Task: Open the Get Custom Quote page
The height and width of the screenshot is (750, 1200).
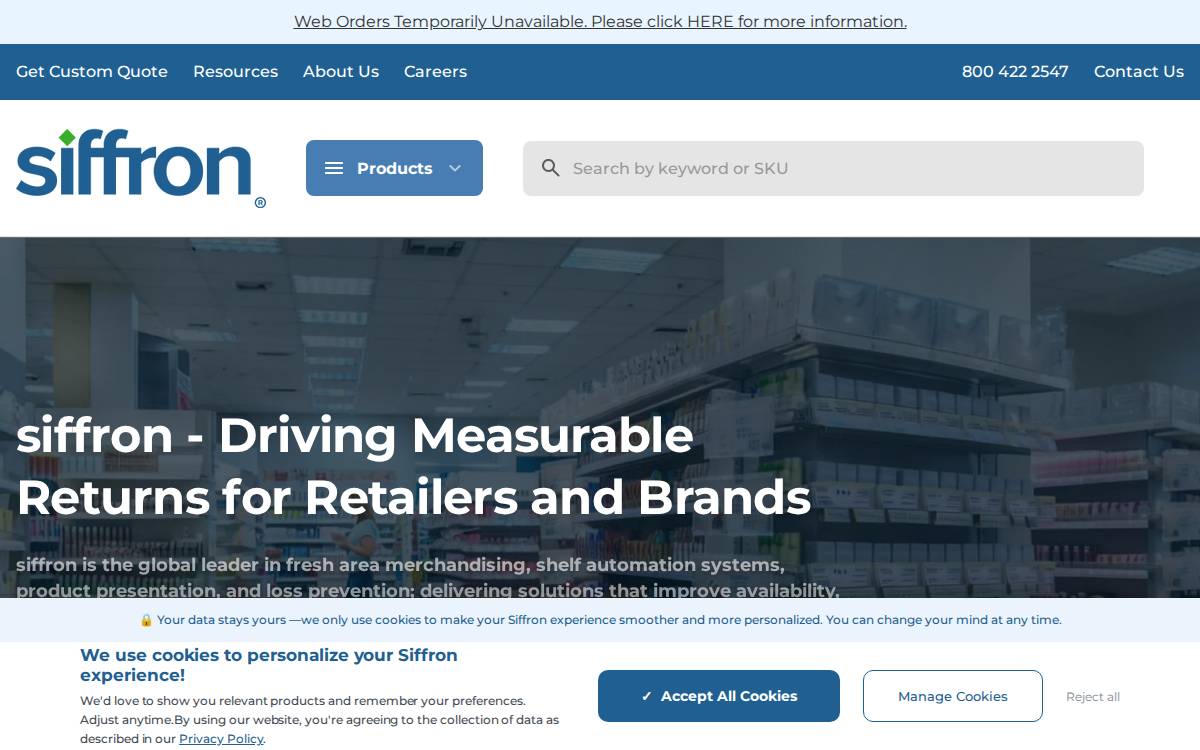Action: tap(92, 72)
